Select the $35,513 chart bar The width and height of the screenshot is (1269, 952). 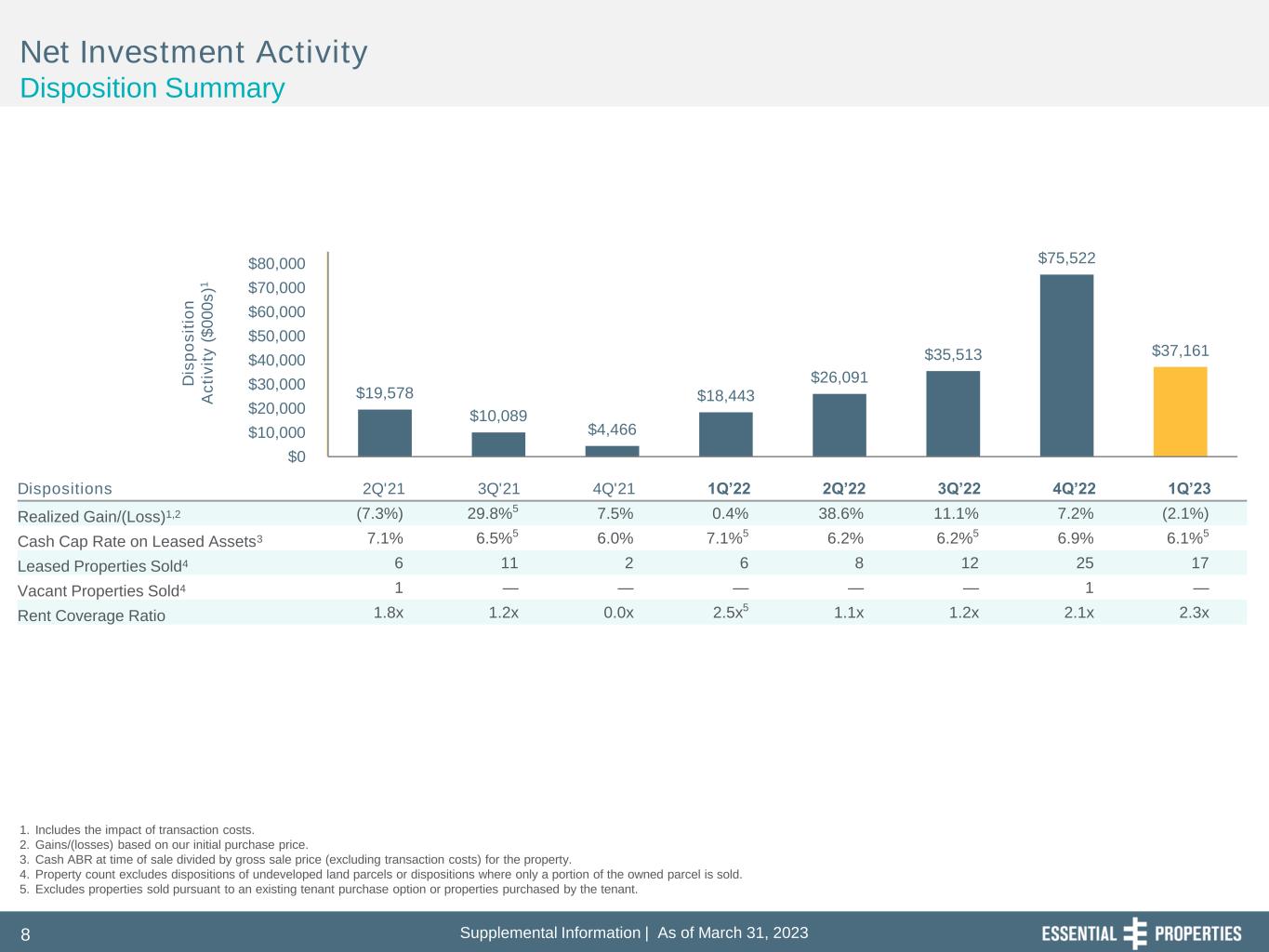click(x=953, y=413)
